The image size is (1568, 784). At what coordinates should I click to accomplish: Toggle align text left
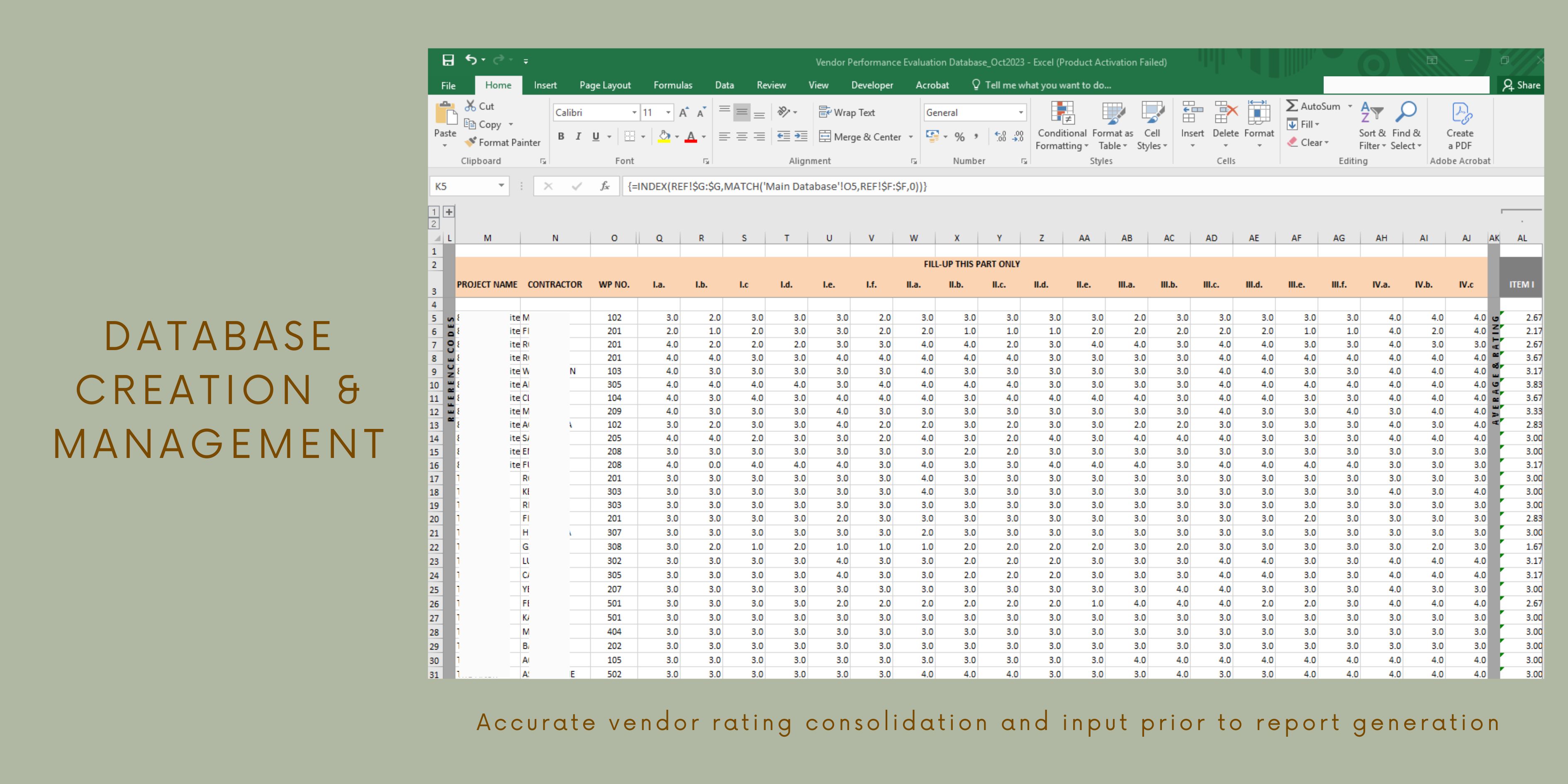[724, 137]
